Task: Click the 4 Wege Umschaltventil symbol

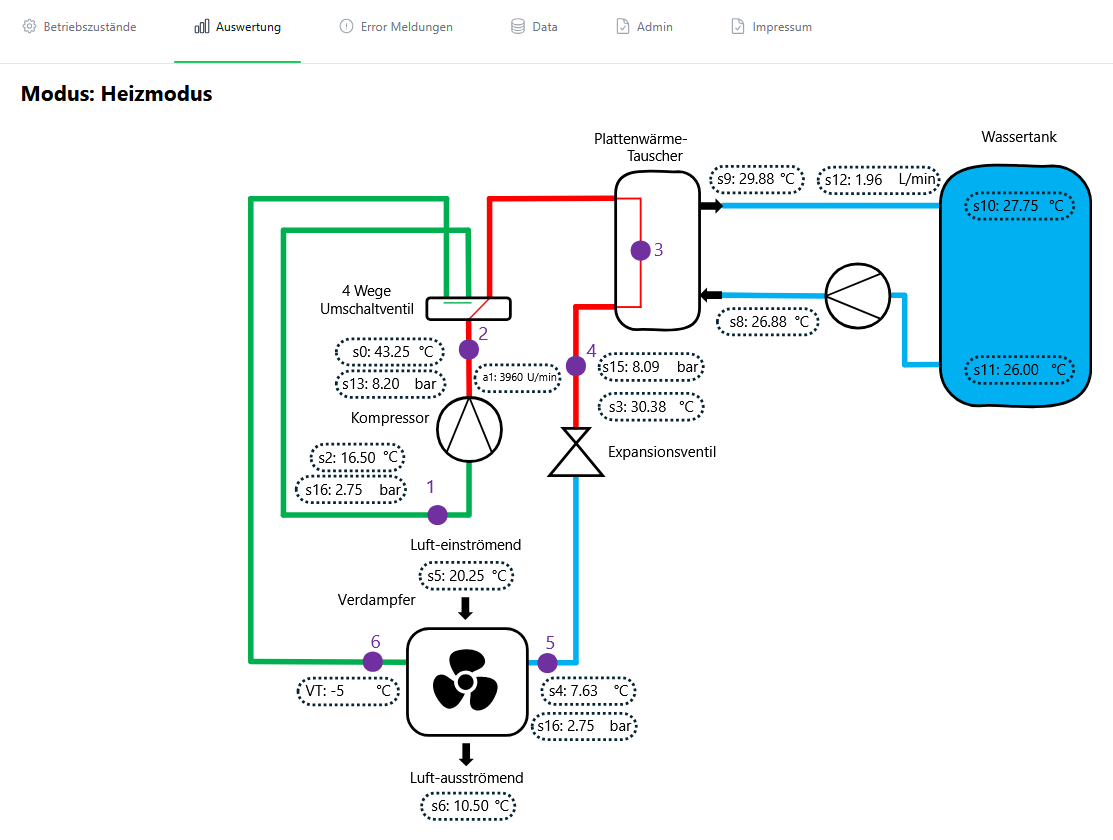Action: click(x=468, y=308)
